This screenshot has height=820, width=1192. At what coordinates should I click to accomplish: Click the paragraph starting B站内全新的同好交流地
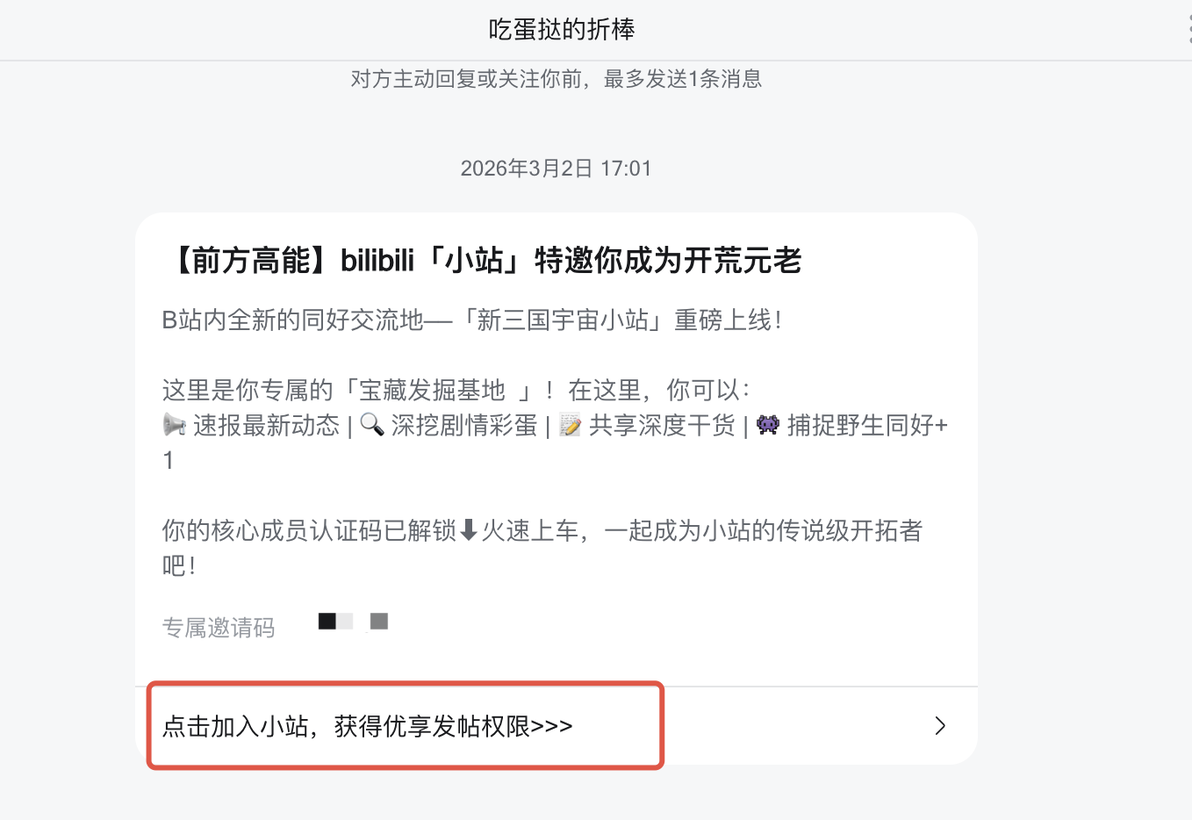pyautogui.click(x=472, y=320)
